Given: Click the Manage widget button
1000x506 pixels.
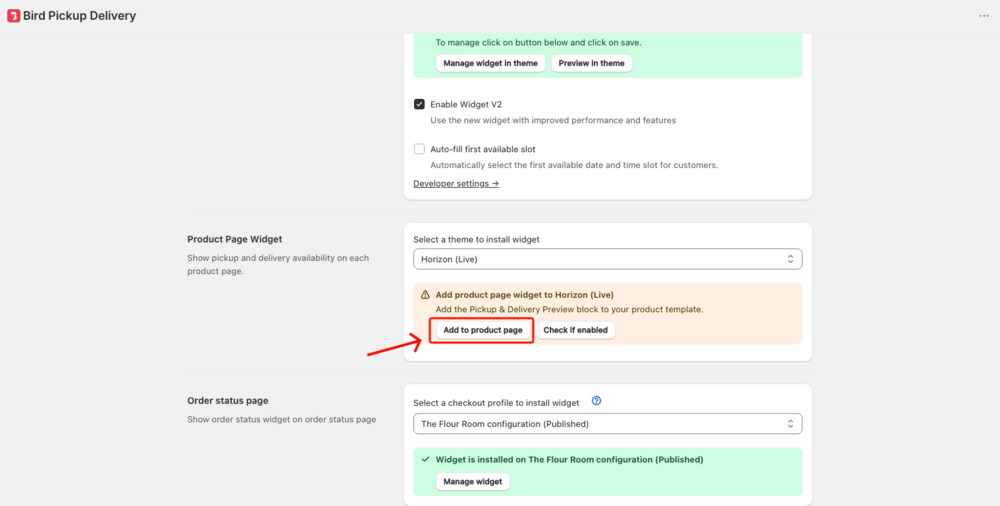Looking at the screenshot, I should (473, 481).
